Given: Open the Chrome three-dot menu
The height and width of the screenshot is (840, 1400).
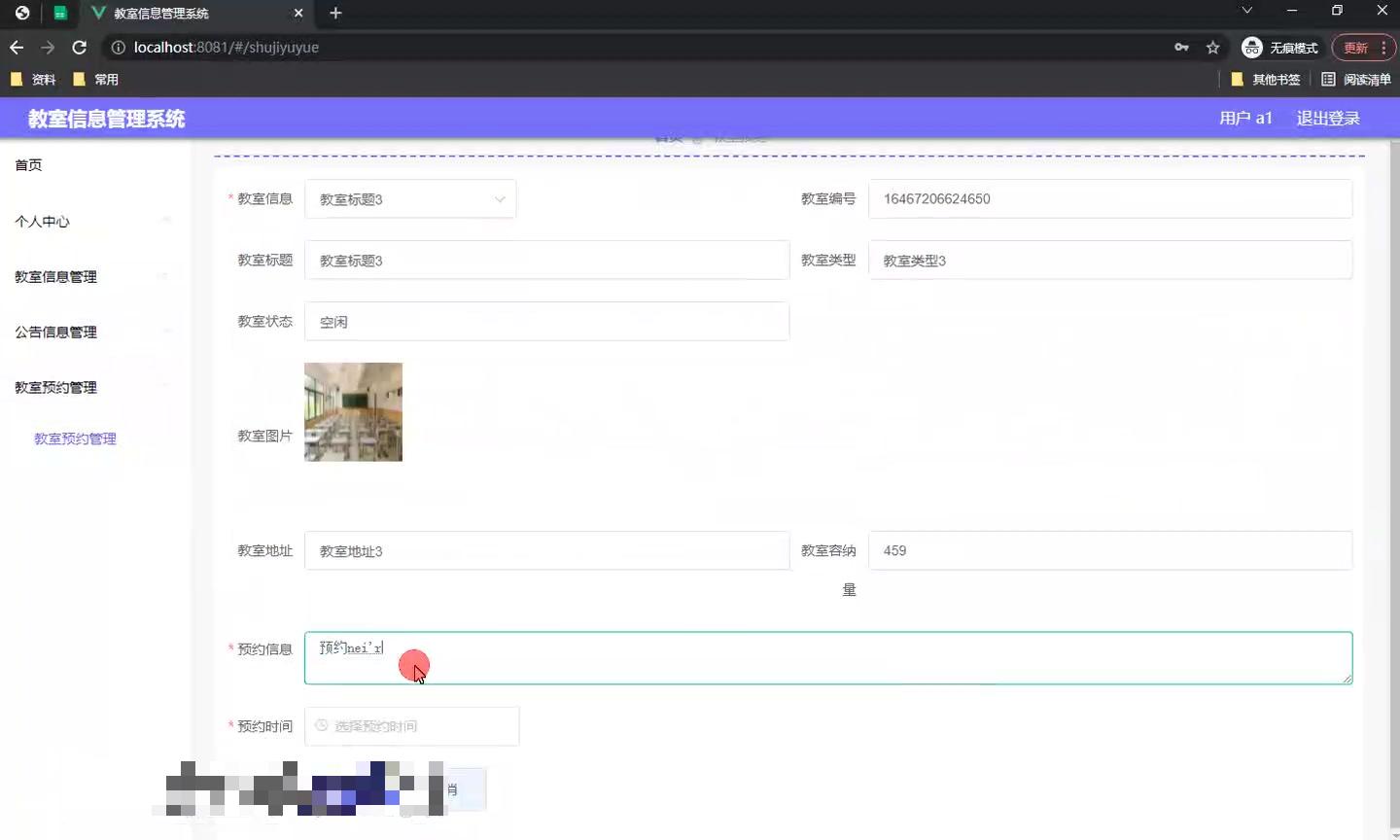Looking at the screenshot, I should (1382, 47).
